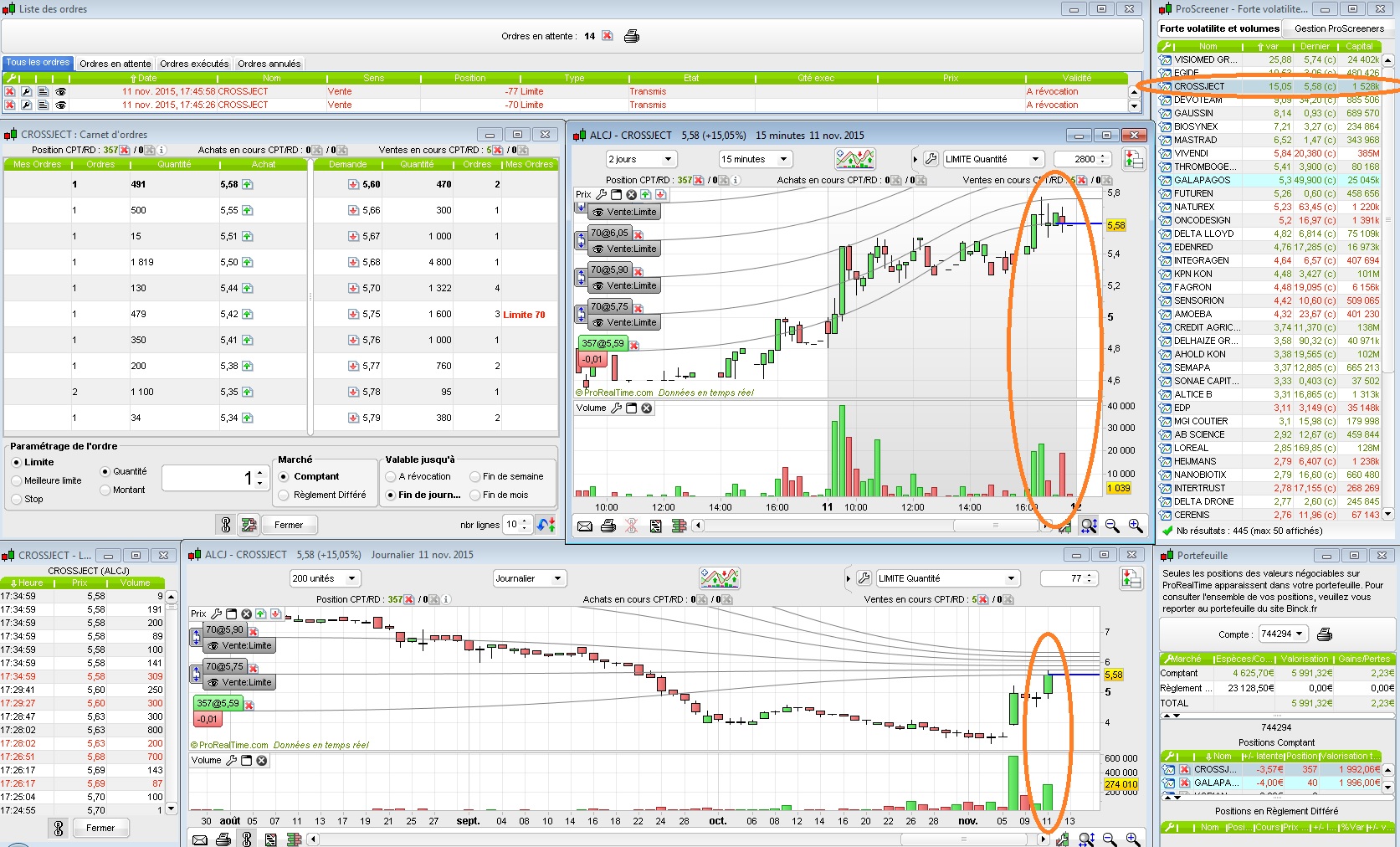The image size is (1400, 847).
Task: Zoom in on the 15 minutes chart
Action: coord(1136,526)
